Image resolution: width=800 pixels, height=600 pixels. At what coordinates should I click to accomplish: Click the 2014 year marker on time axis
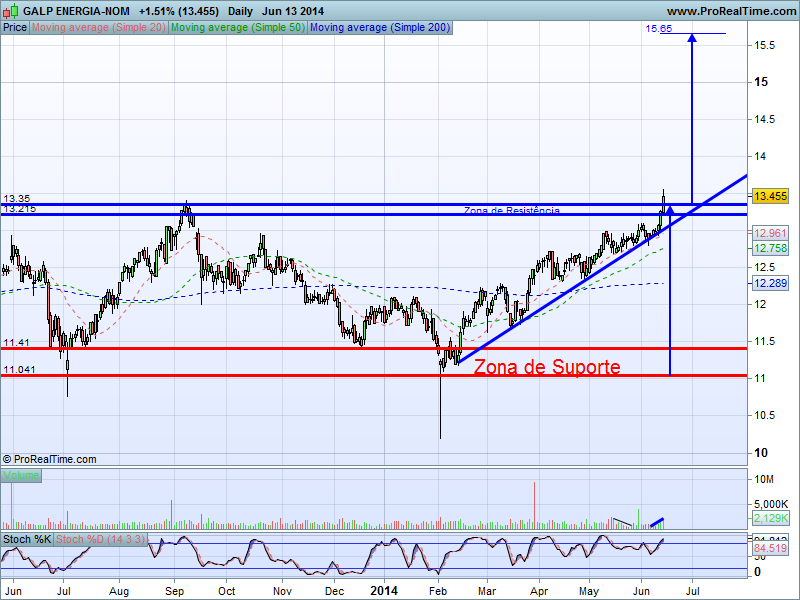[384, 591]
